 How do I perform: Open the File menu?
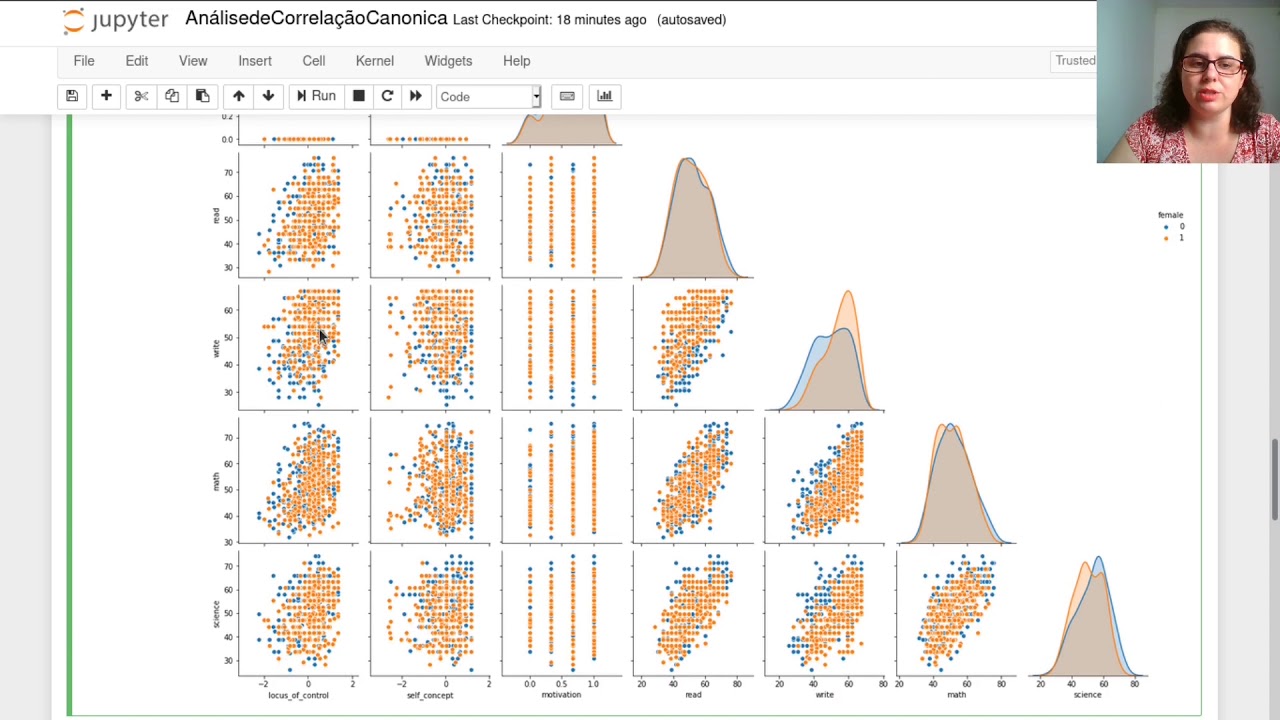coord(84,61)
